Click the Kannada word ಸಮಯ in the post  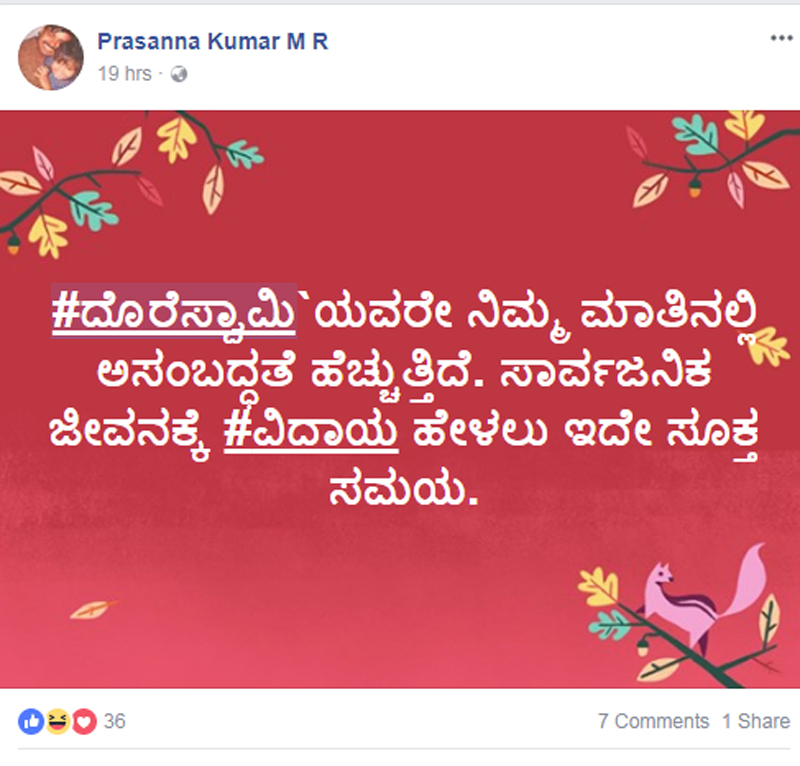(x=397, y=491)
